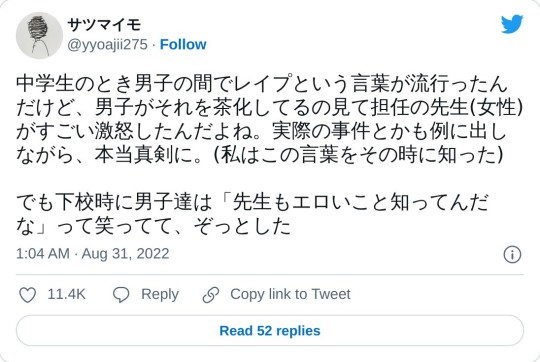
Task: Like the tweet with the heart icon
Action: coord(27,295)
